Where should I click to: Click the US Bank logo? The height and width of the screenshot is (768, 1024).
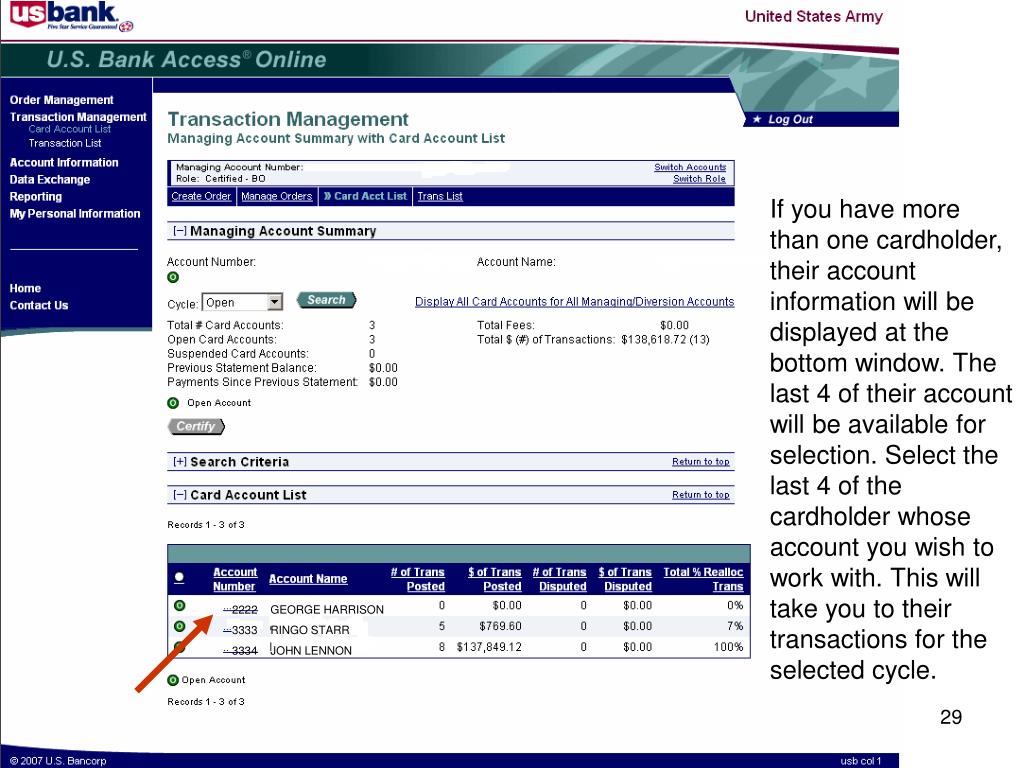[x=71, y=16]
